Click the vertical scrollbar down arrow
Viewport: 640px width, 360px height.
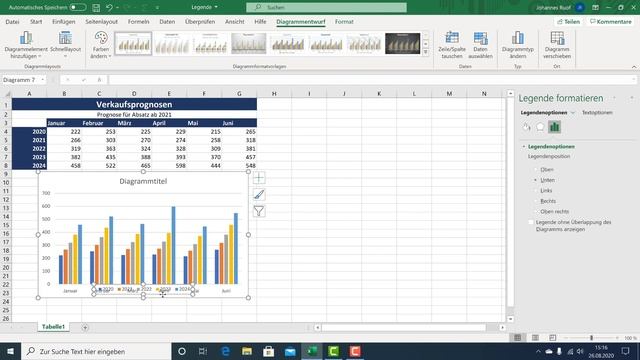click(510, 319)
